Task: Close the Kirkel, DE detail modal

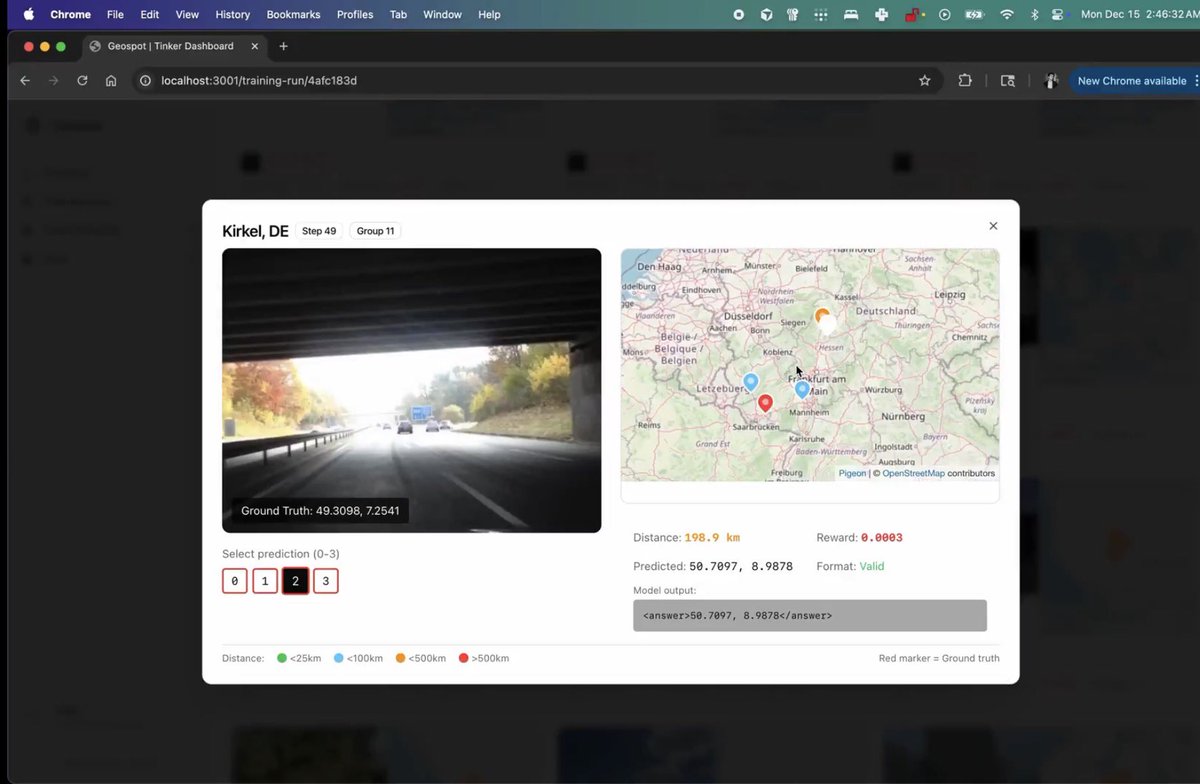Action: click(x=992, y=226)
